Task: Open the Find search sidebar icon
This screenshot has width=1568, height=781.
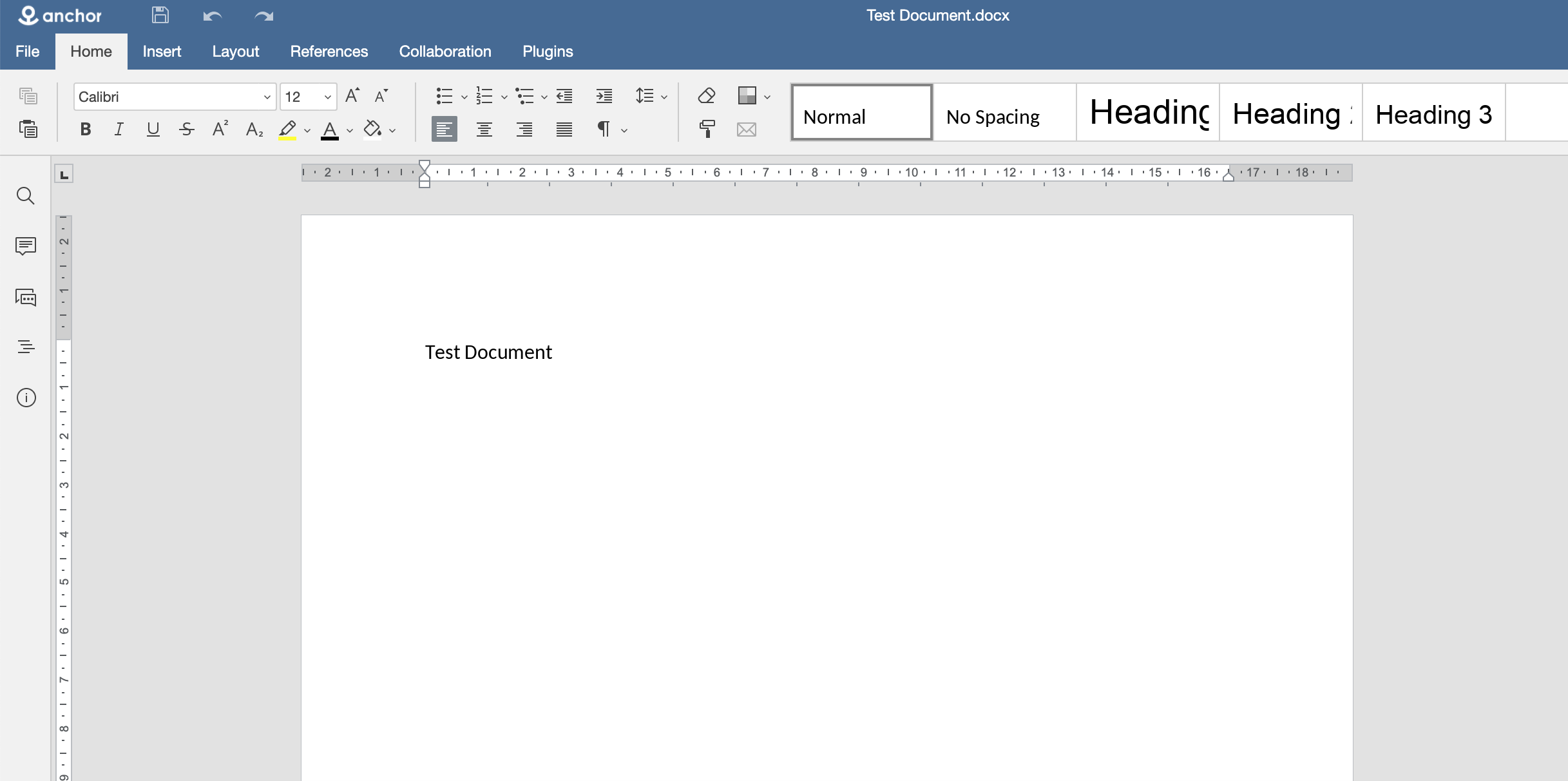Action: [26, 196]
